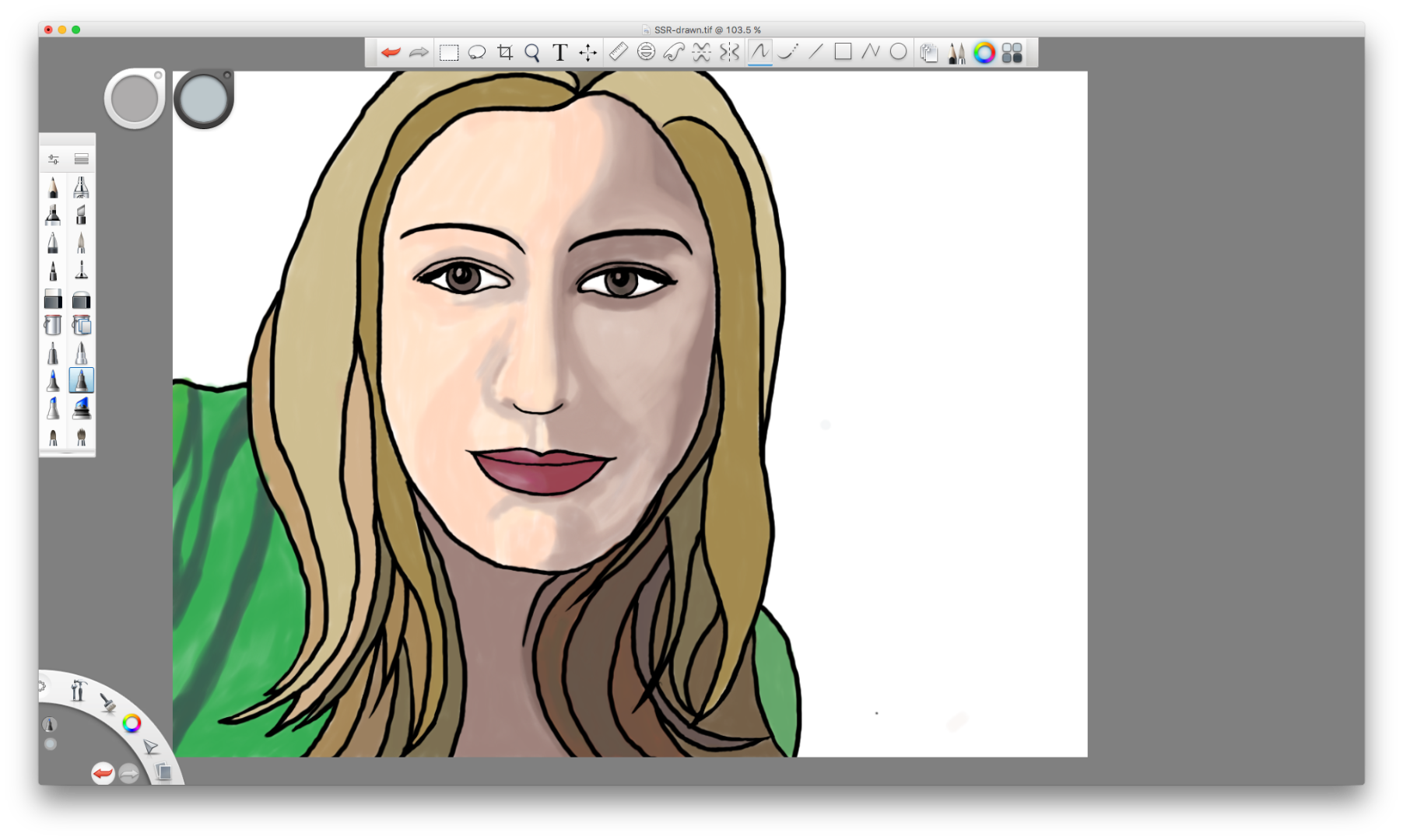Select the Text tool
Viewport: 1403px width, 840px height.
pyautogui.click(x=559, y=52)
